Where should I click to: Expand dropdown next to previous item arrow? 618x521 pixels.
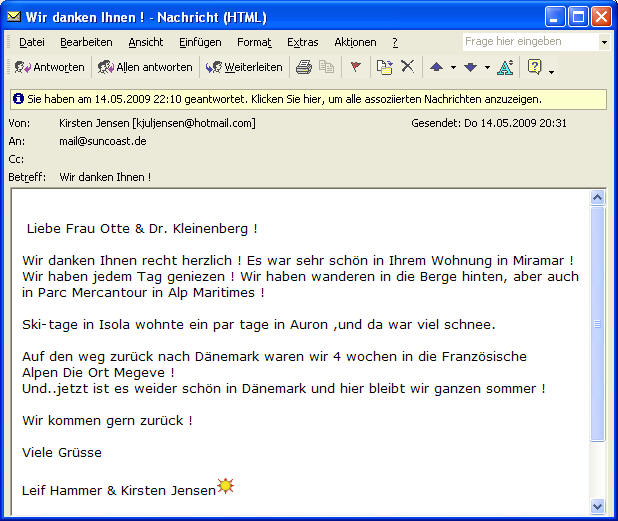(453, 68)
